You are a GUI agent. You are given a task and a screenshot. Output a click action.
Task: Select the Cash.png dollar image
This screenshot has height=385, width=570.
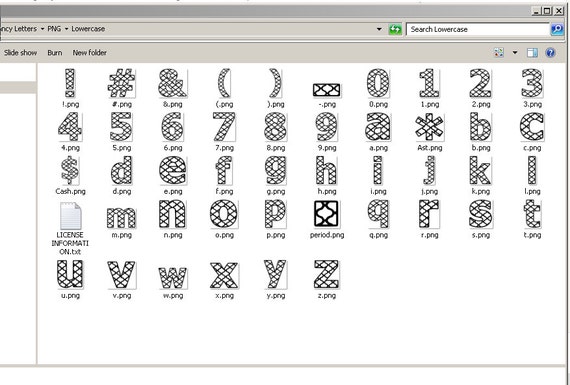[x=70, y=171]
